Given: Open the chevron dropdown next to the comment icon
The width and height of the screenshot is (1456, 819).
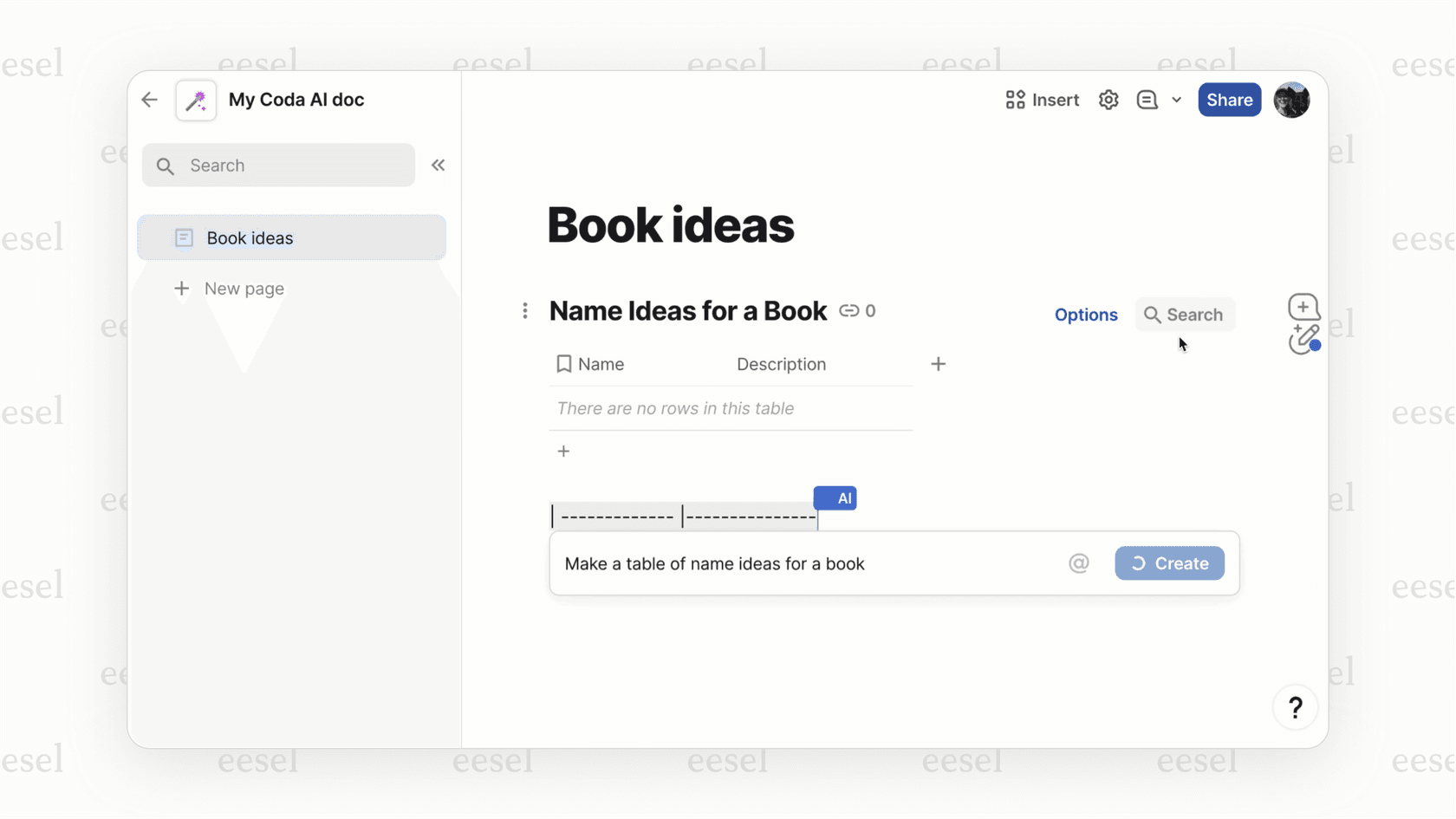Looking at the screenshot, I should [1176, 100].
